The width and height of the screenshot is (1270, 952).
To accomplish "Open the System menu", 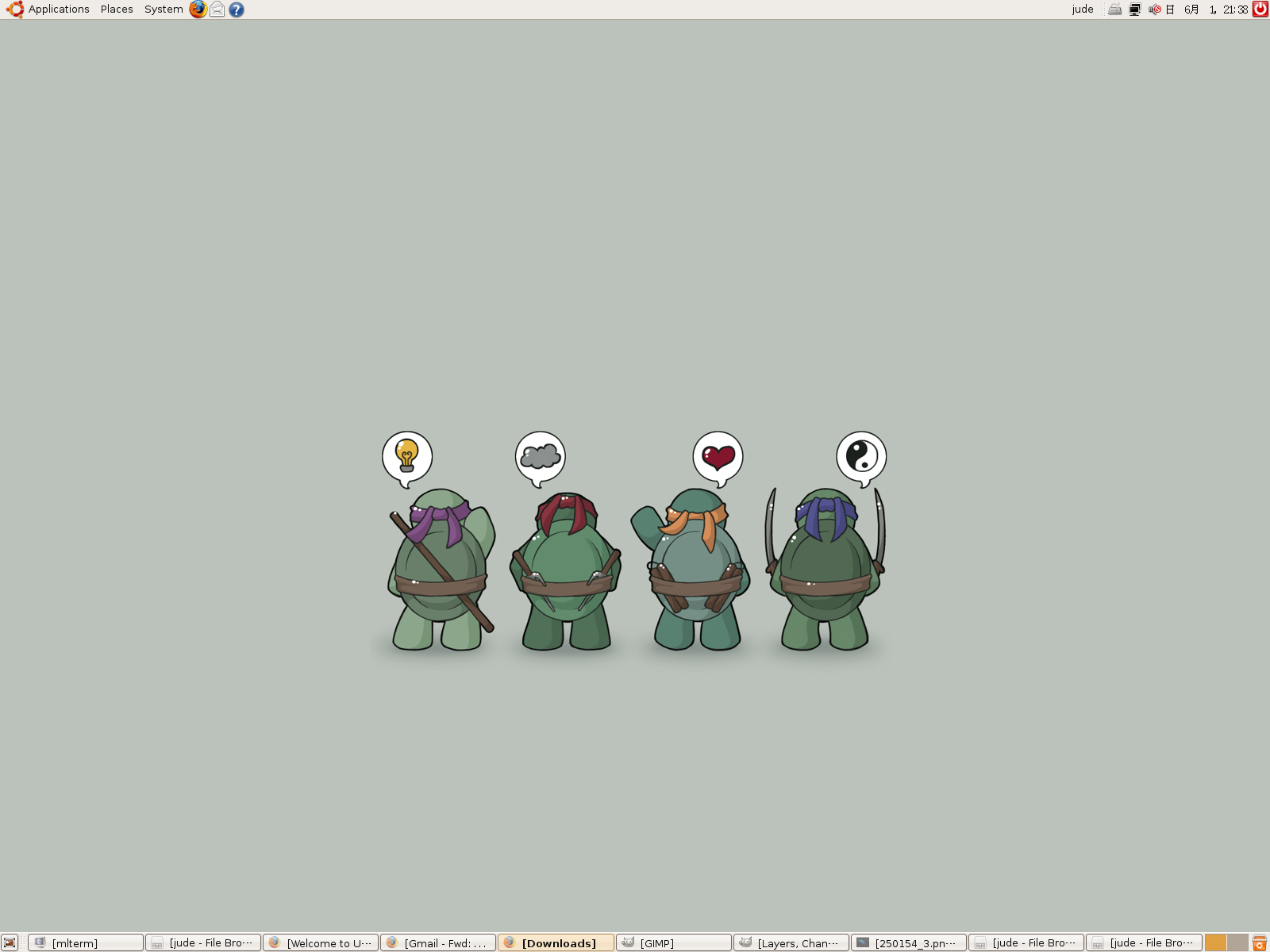I will pyautogui.click(x=164, y=10).
